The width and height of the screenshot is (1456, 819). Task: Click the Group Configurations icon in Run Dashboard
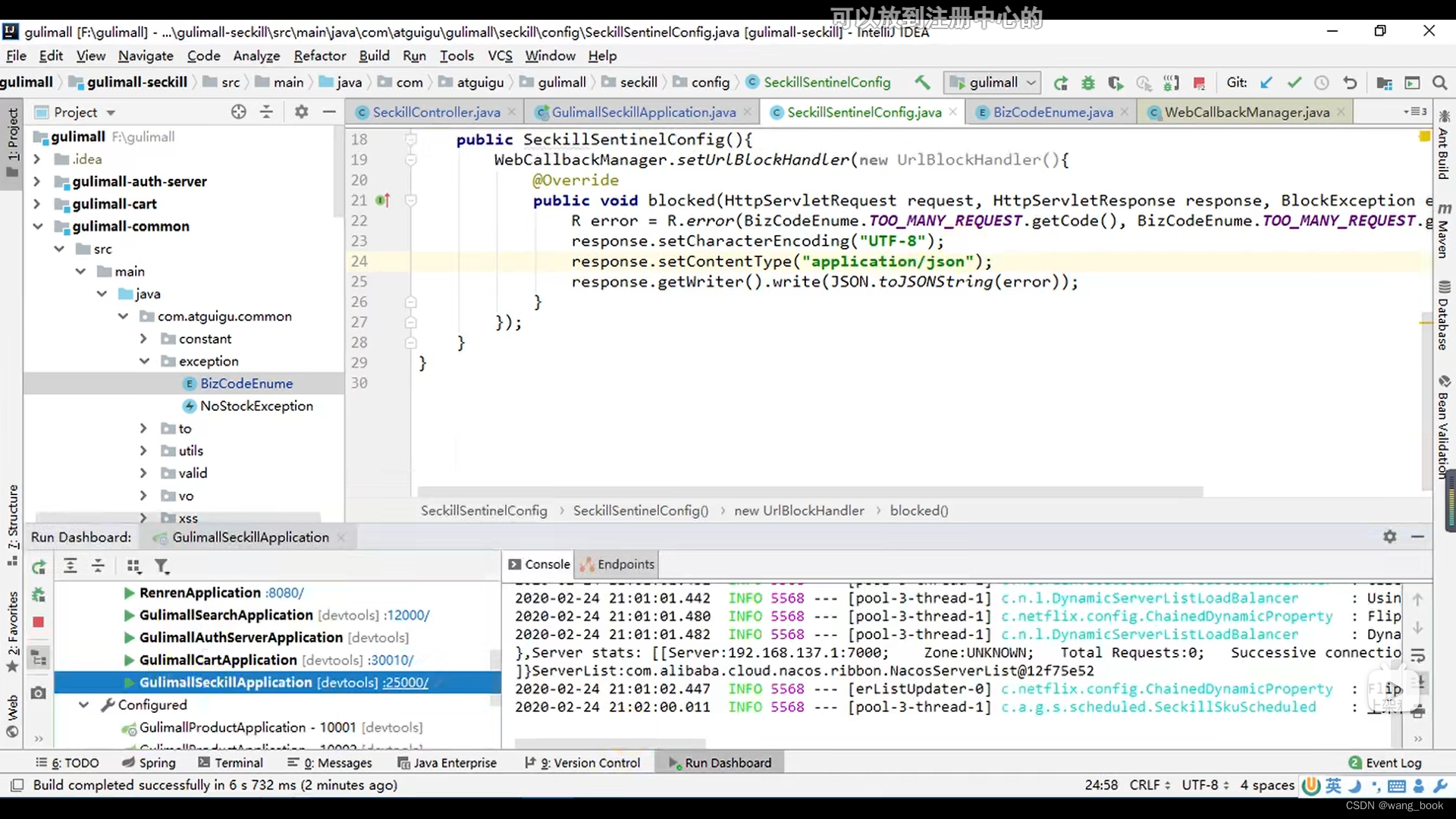point(134,566)
